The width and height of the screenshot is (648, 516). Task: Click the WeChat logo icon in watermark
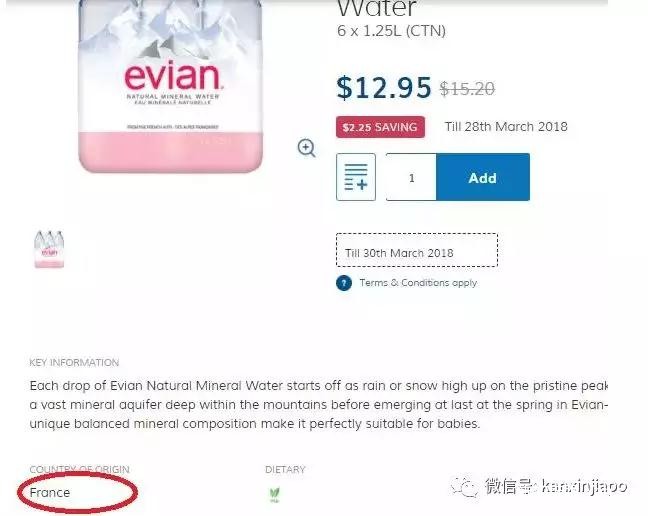[x=463, y=487]
